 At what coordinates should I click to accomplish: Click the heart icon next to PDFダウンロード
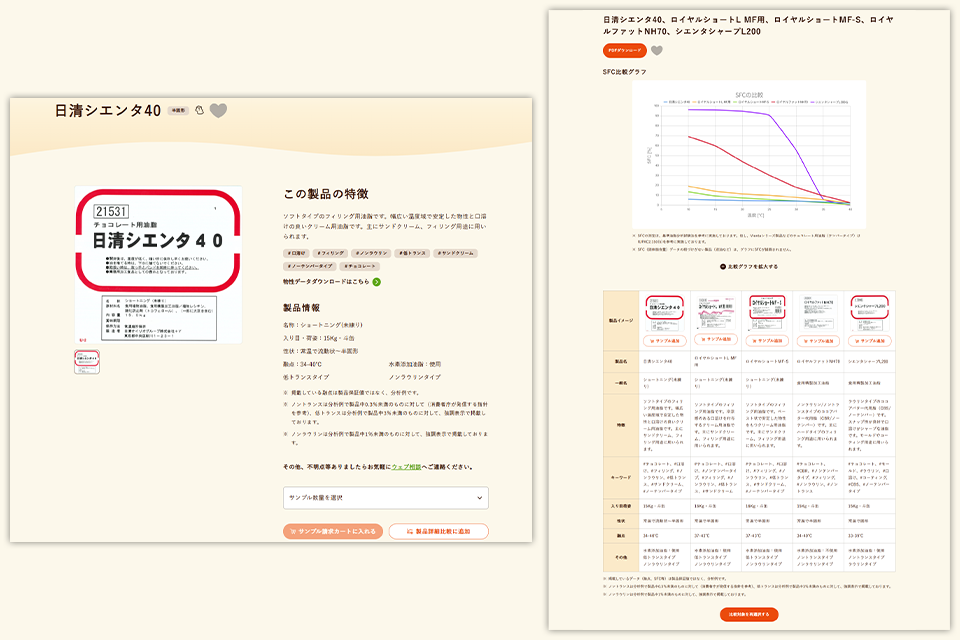(x=657, y=51)
